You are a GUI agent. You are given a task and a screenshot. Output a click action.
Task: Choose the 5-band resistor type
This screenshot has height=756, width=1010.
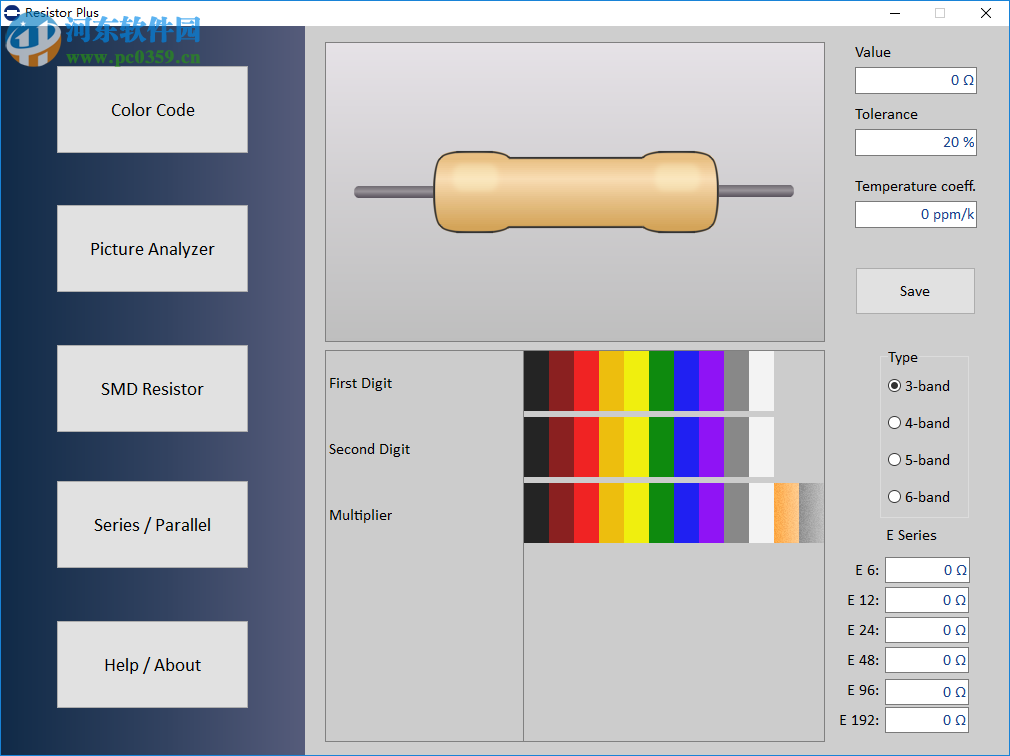click(x=894, y=459)
